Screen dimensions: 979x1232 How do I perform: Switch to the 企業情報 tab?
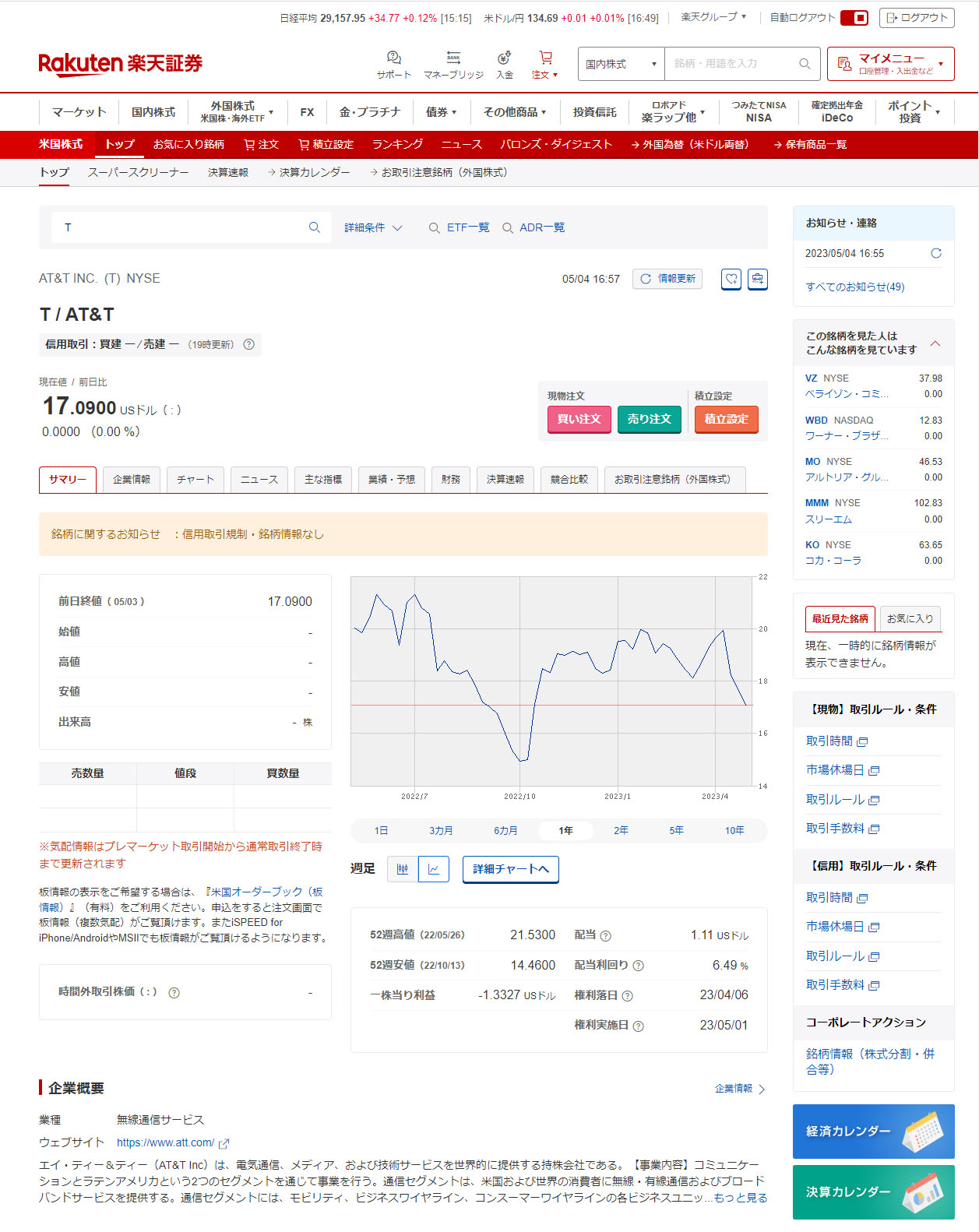[x=132, y=480]
